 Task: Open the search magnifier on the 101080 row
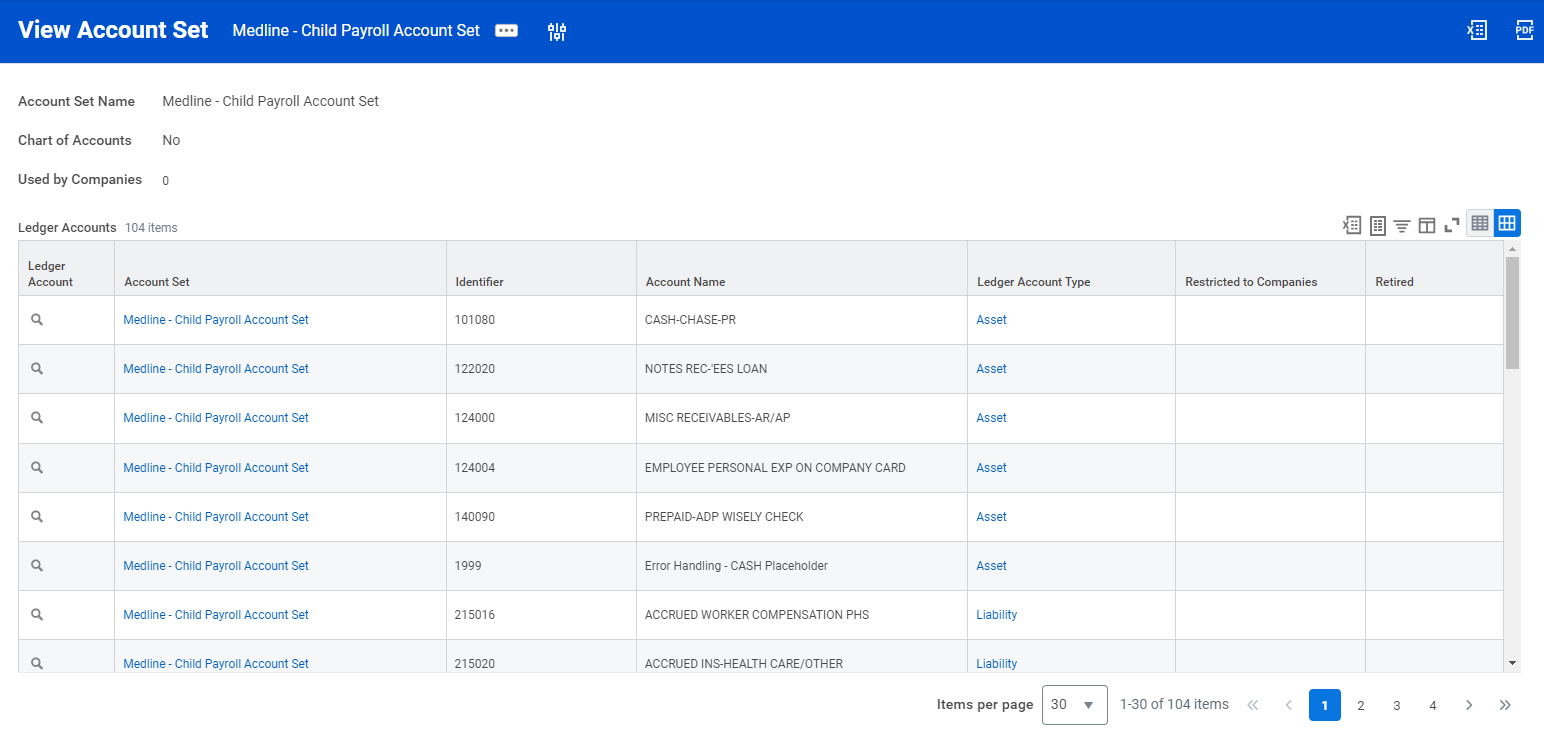[37, 319]
